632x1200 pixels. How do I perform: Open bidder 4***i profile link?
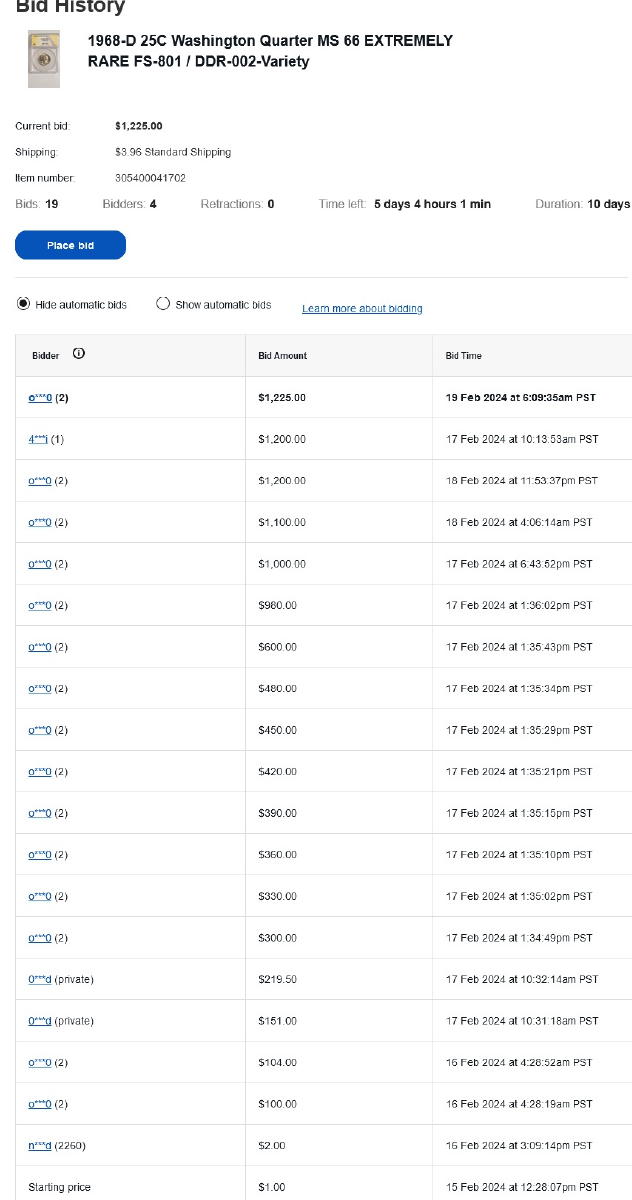click(38, 439)
